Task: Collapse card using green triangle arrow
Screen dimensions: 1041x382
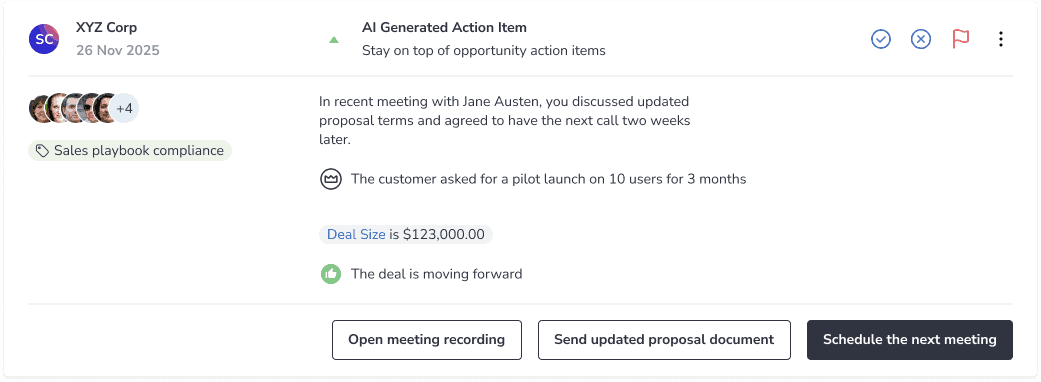Action: (x=334, y=40)
